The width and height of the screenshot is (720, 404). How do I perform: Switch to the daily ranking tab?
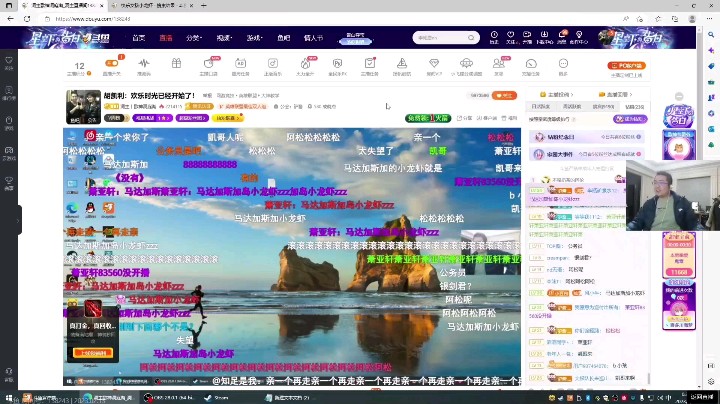tap(540, 106)
